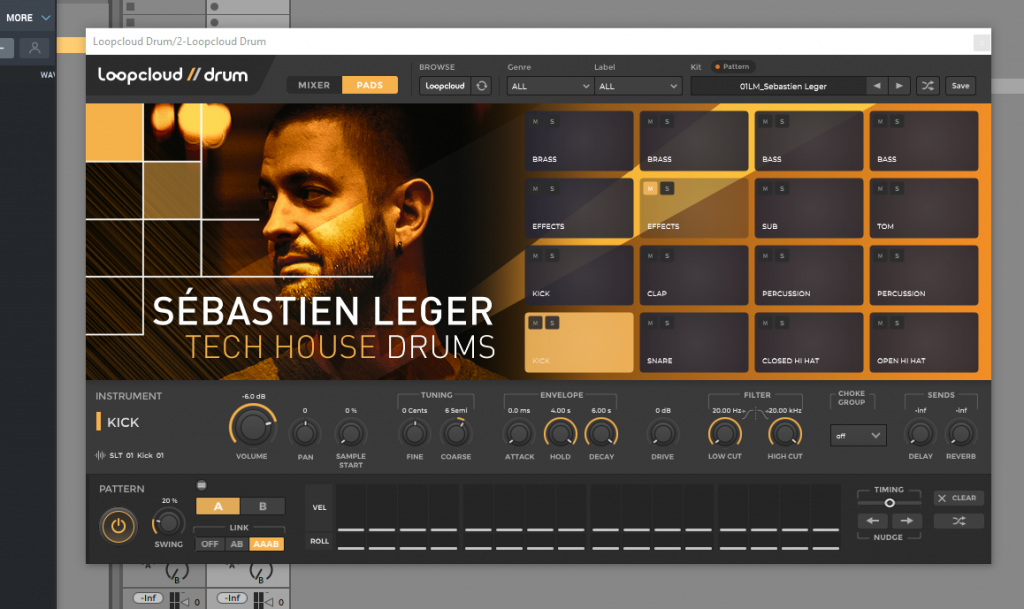This screenshot has width=1024, height=609.
Task: Solo the CLAP pad
Action: pos(667,256)
